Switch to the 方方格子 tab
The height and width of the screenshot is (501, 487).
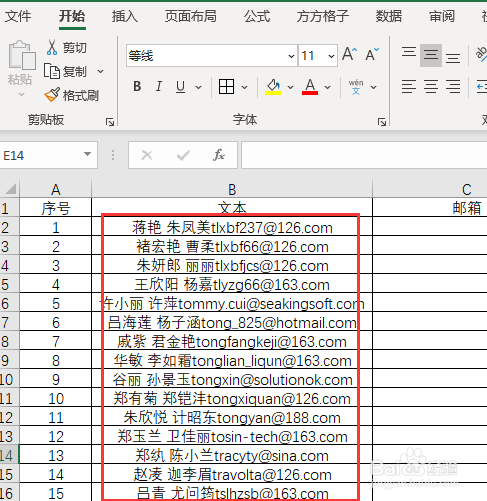[x=323, y=16]
